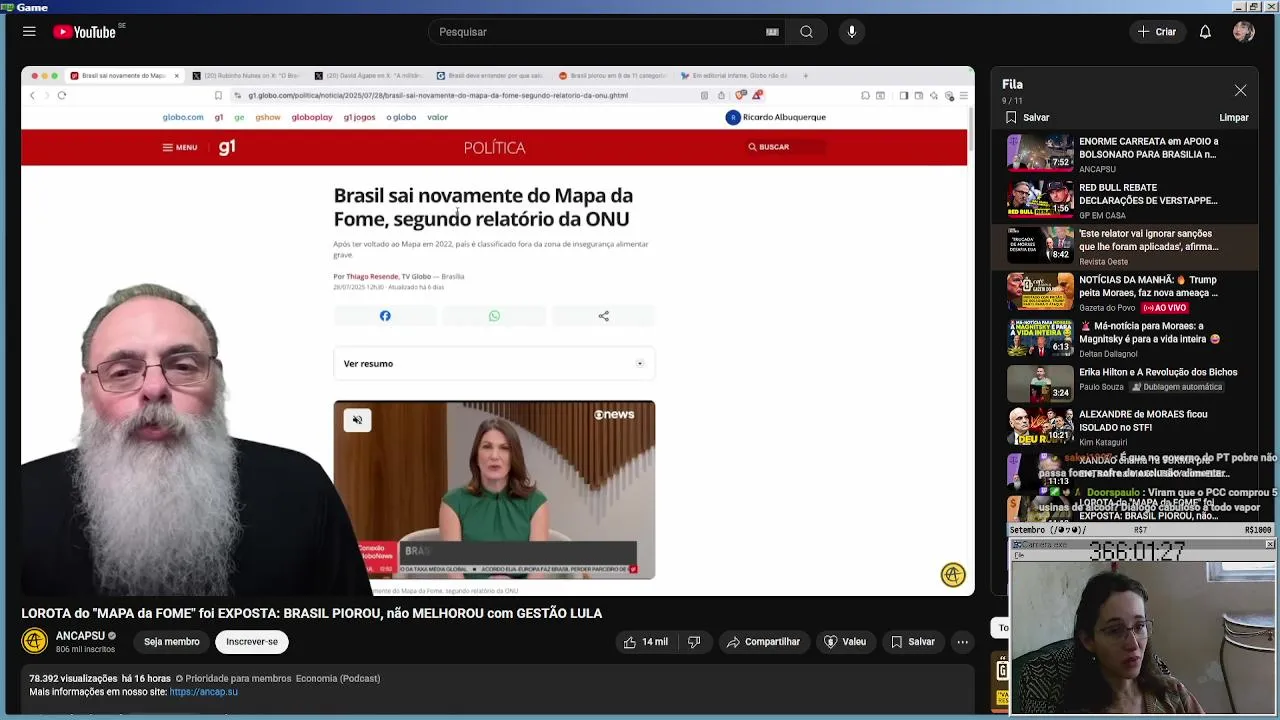Click the magnifier search button

(806, 32)
